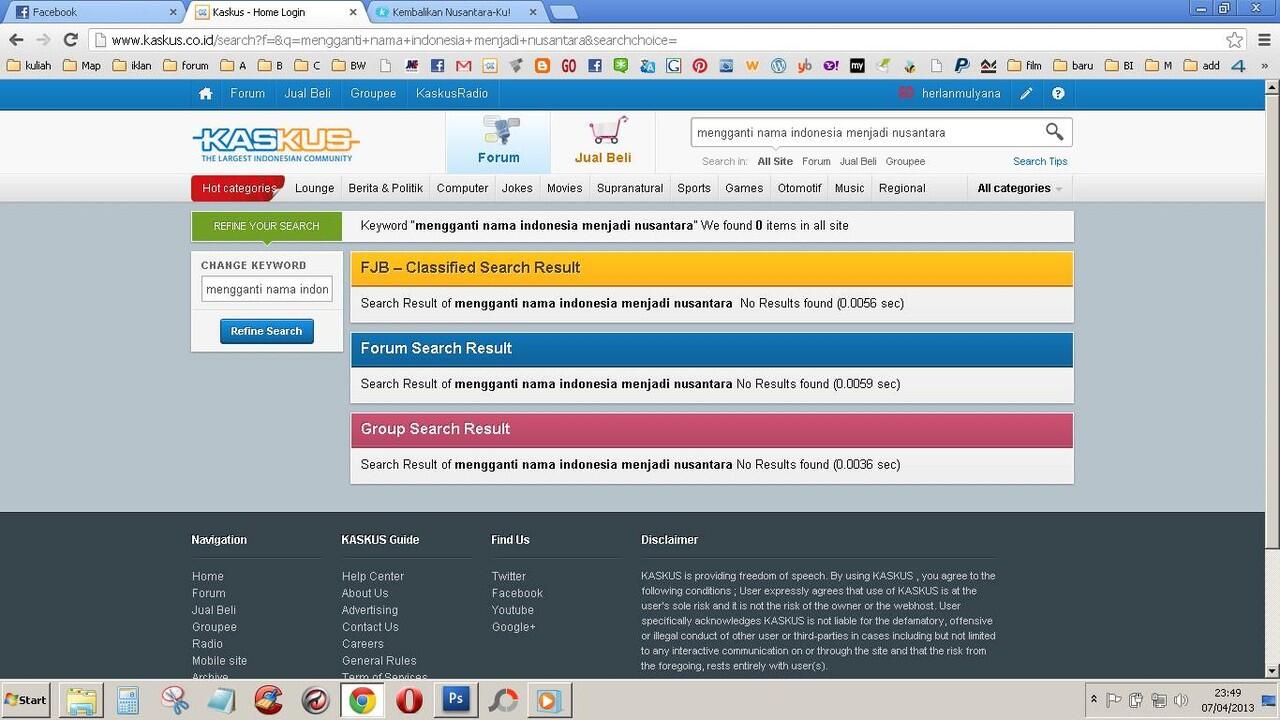1280x720 pixels.
Task: Open the iklan bookmarks folder
Action: point(132,66)
